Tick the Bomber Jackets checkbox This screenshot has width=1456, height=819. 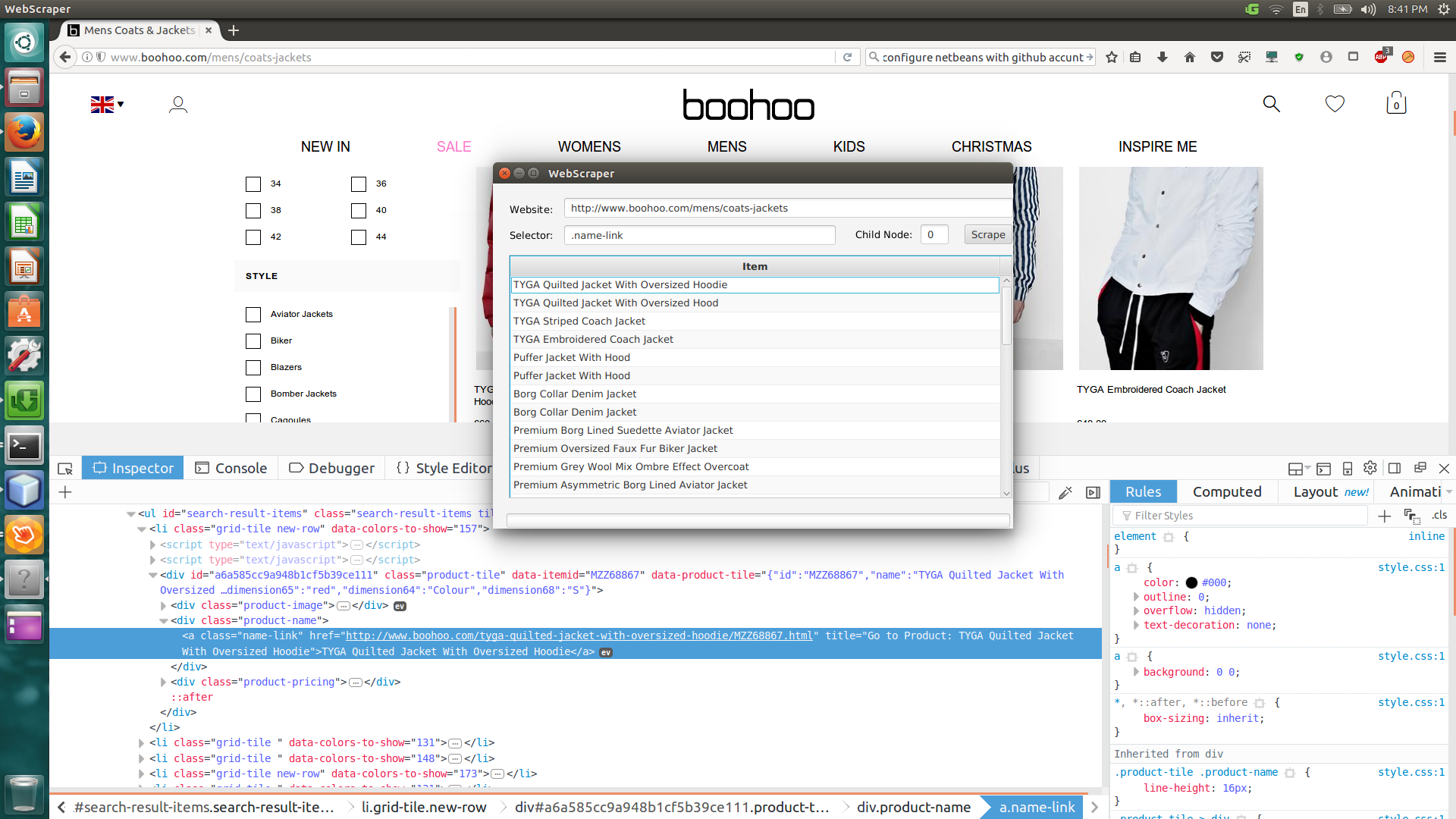[253, 394]
